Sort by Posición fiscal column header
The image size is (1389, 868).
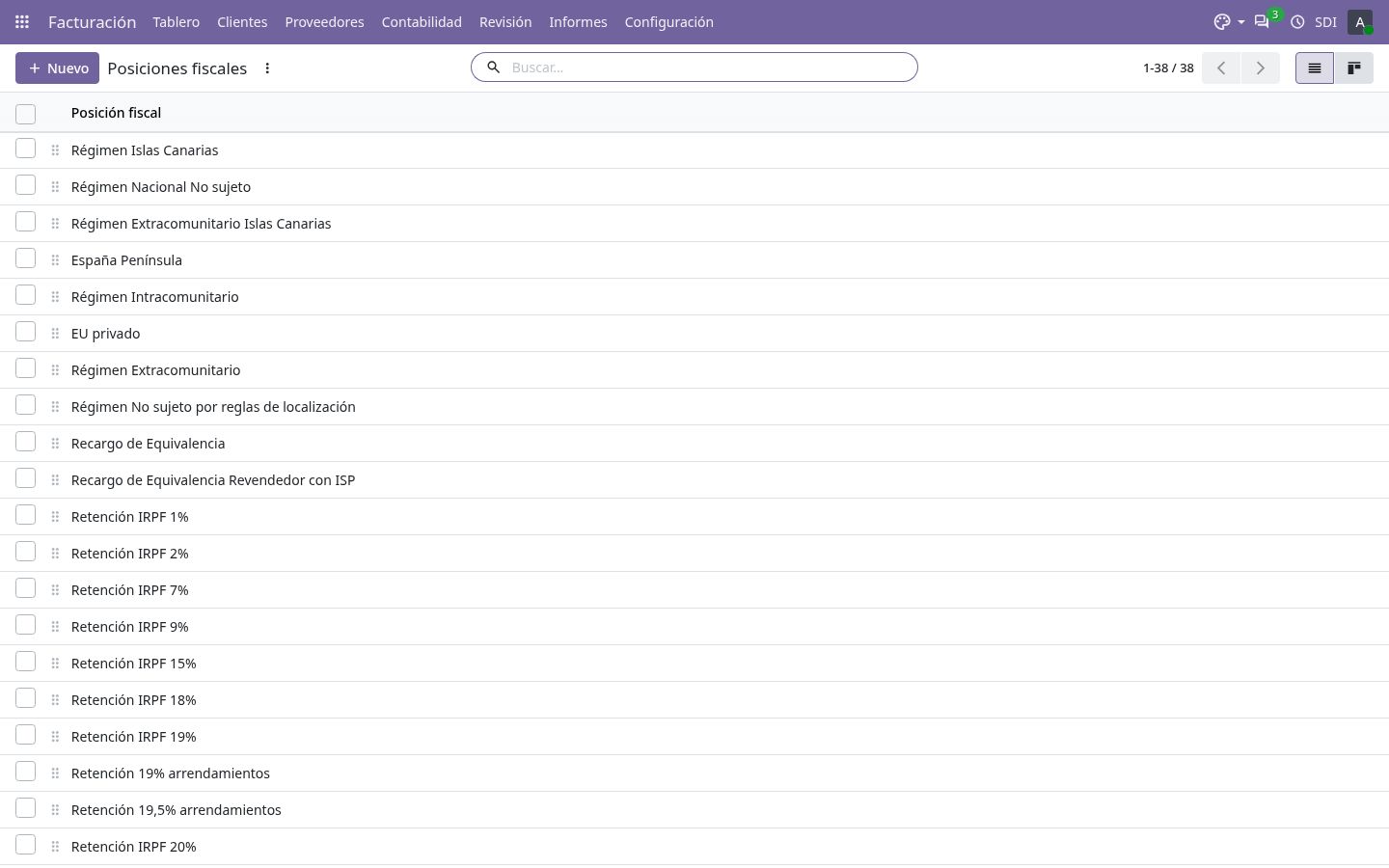(x=116, y=113)
